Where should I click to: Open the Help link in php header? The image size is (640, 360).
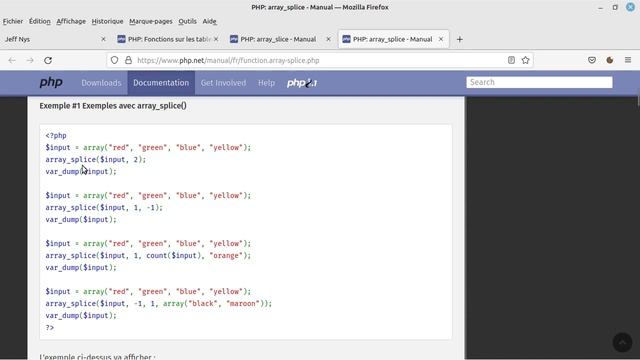266,83
